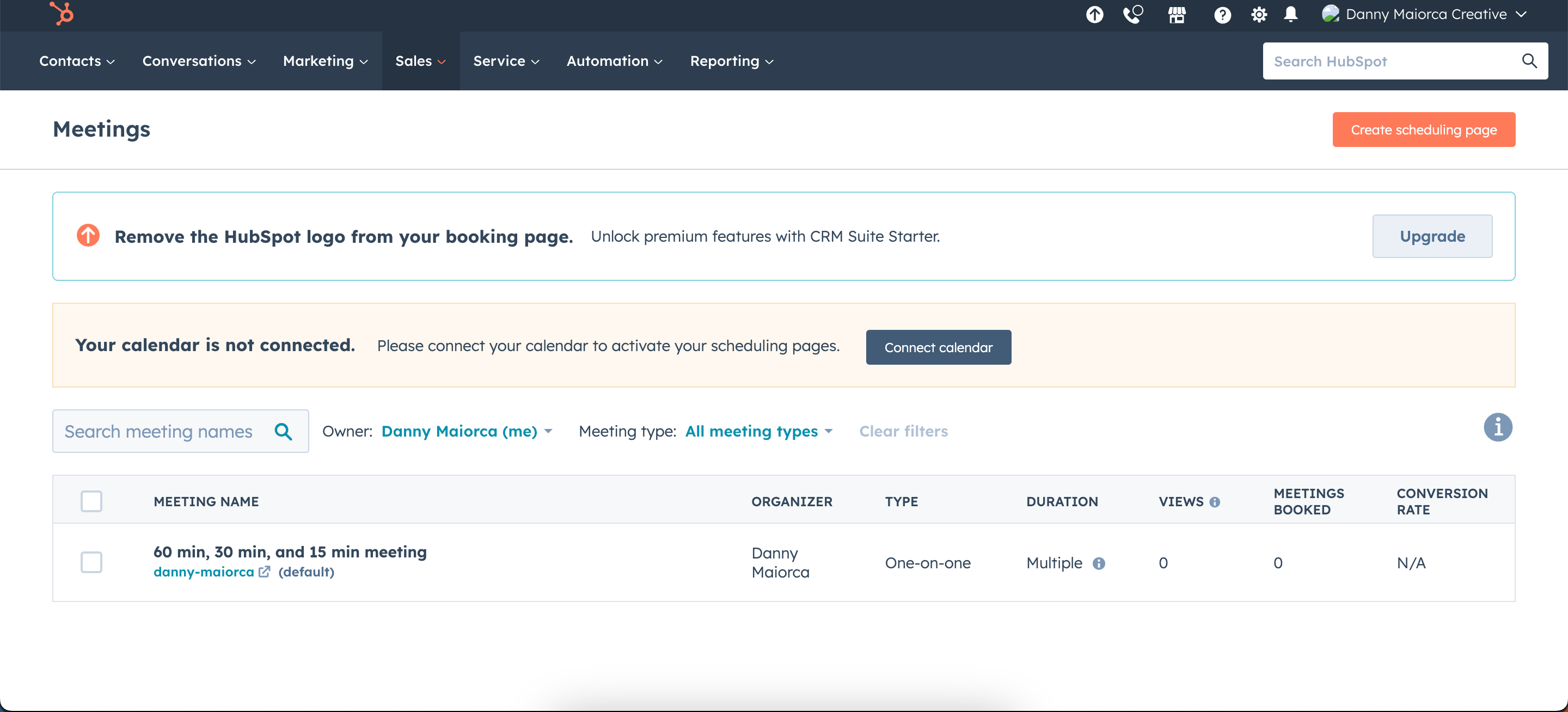Image resolution: width=1568 pixels, height=712 pixels.
Task: Open Settings via the gear icon
Action: [1259, 14]
